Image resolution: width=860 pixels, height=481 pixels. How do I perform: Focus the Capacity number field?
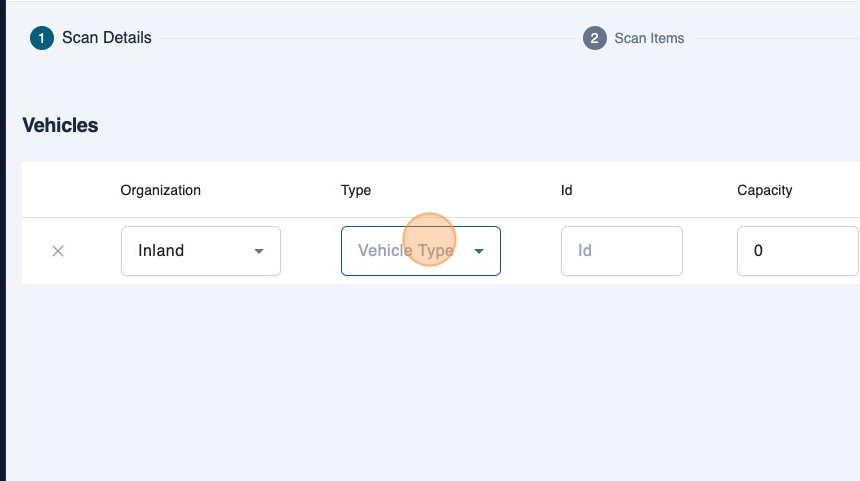(x=797, y=251)
